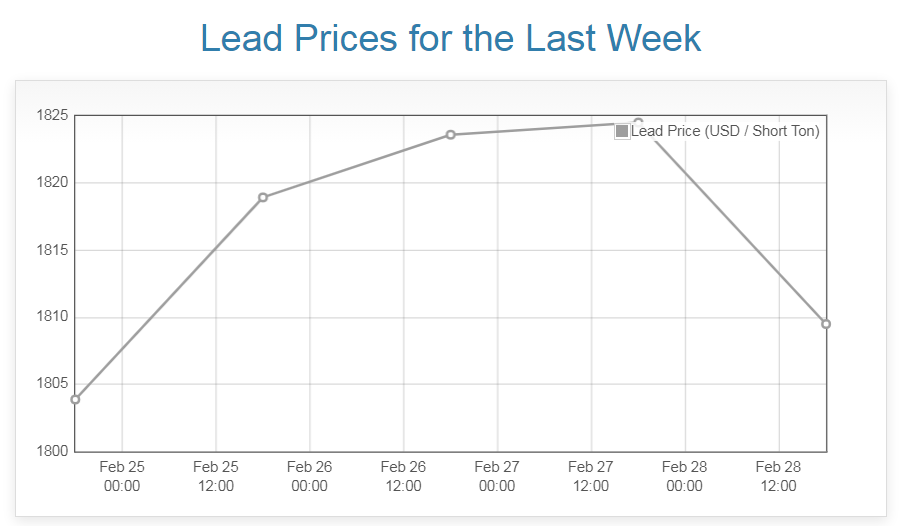Select the "Feb 27 00:00" x-axis label

point(497,476)
